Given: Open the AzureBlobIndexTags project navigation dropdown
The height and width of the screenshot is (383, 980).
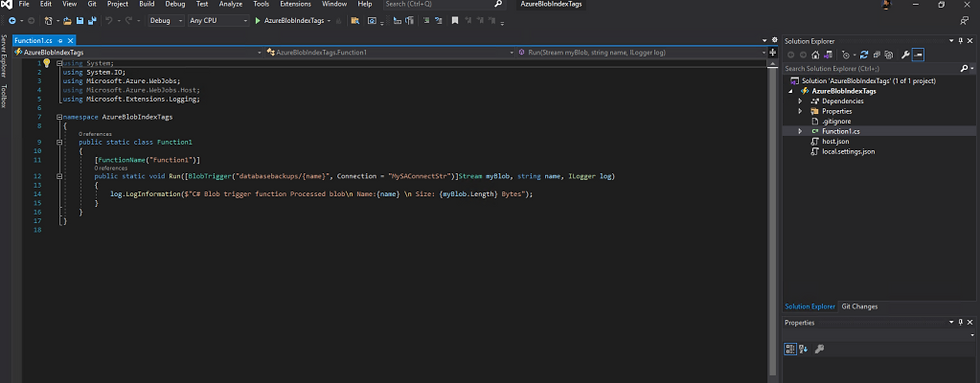Looking at the screenshot, I should click(x=138, y=52).
